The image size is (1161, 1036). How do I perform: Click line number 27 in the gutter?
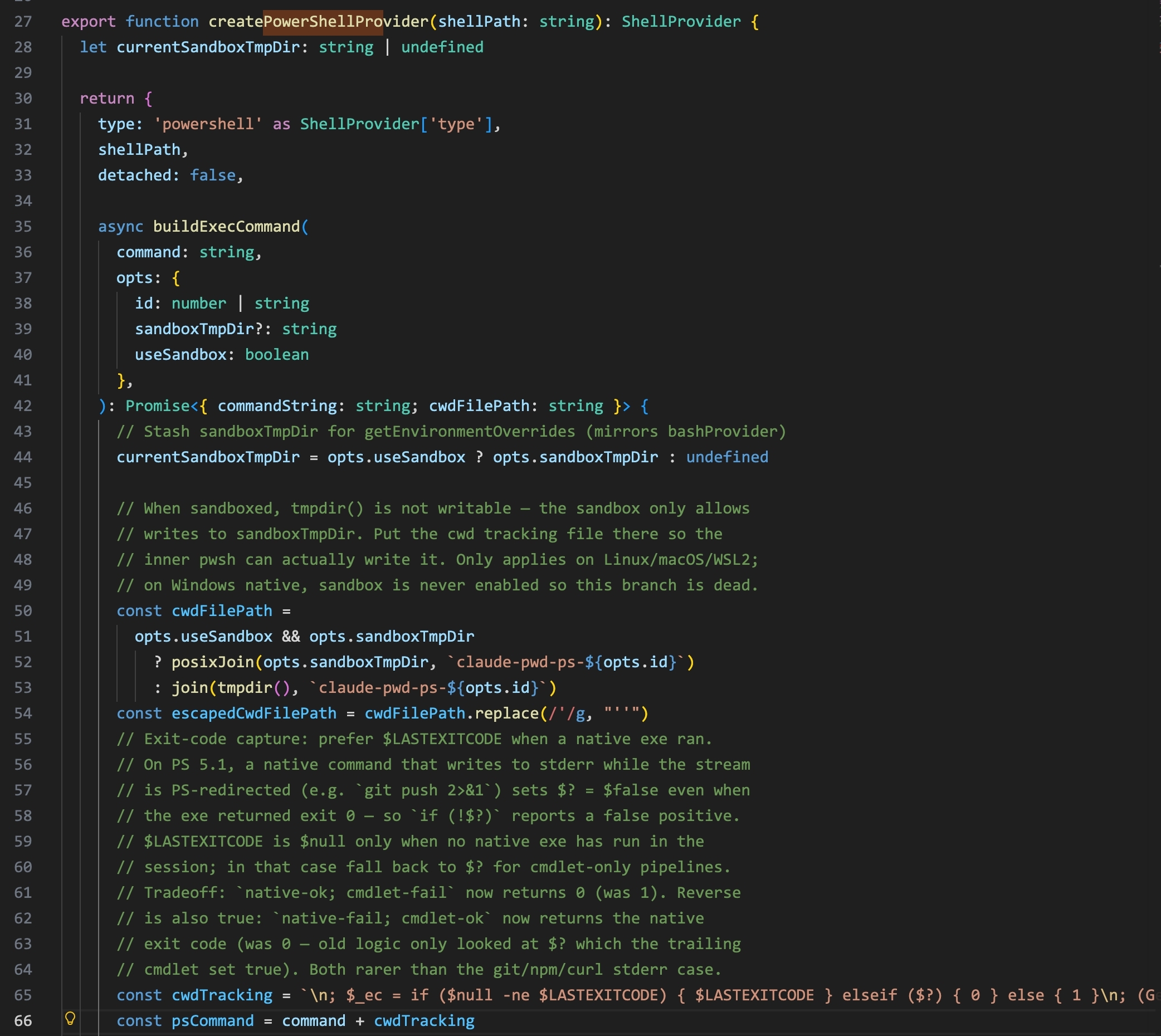23,22
